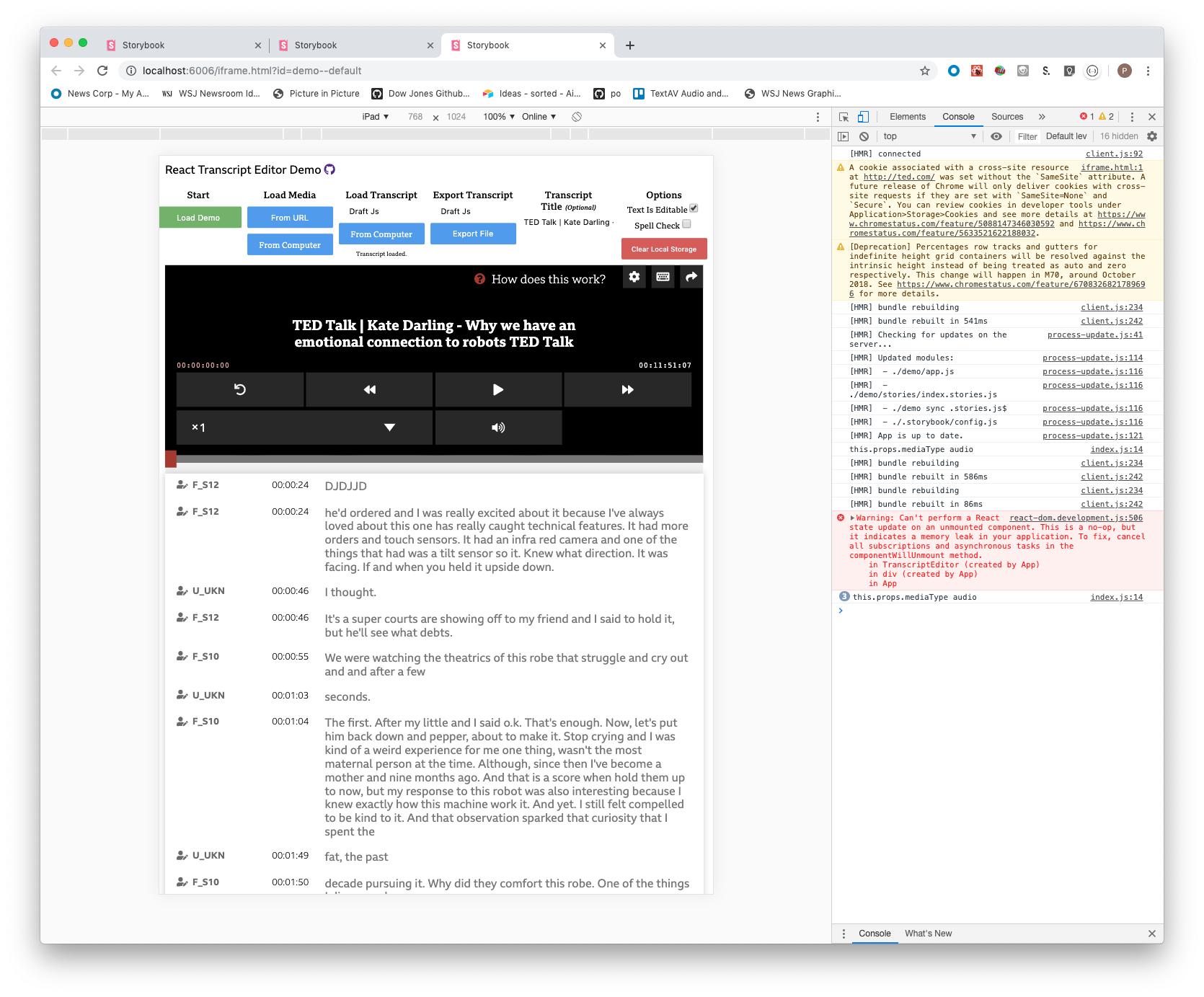
Task: Enable the Spell Check checkbox
Action: pyautogui.click(x=686, y=224)
